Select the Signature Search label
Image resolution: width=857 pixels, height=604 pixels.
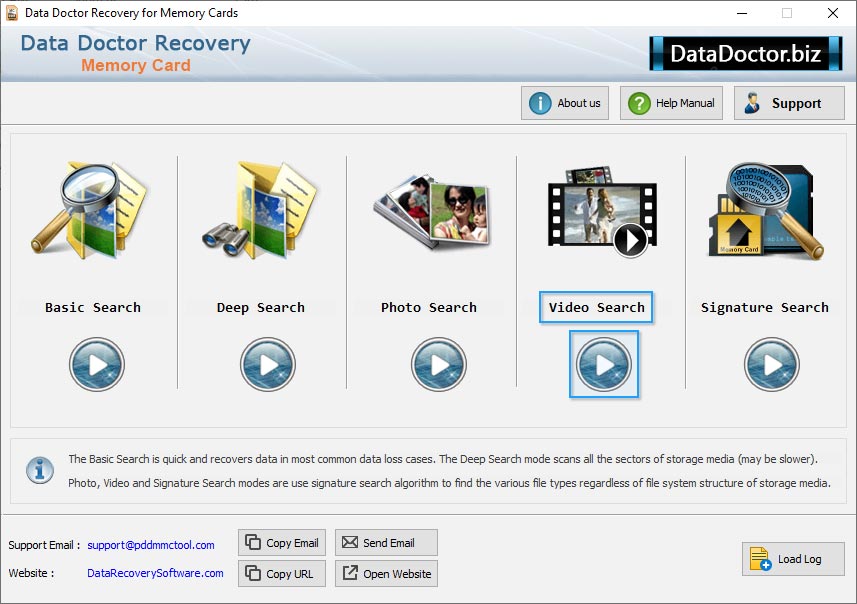(x=765, y=308)
